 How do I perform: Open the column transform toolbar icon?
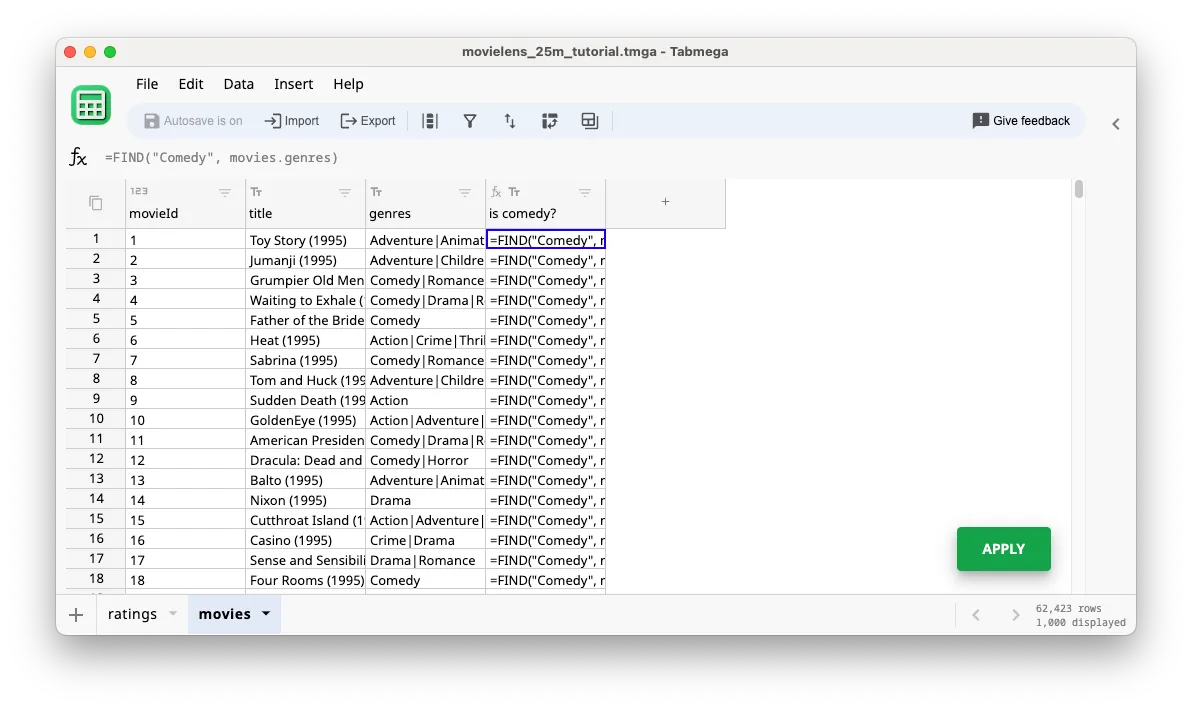pyautogui.click(x=549, y=120)
